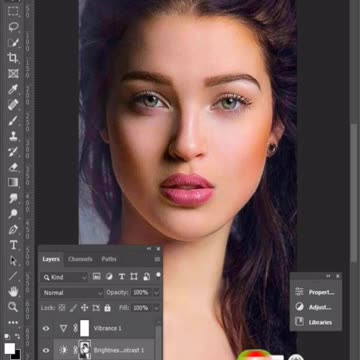Switch to the Channels tab
The image size is (360, 360).
point(80,259)
